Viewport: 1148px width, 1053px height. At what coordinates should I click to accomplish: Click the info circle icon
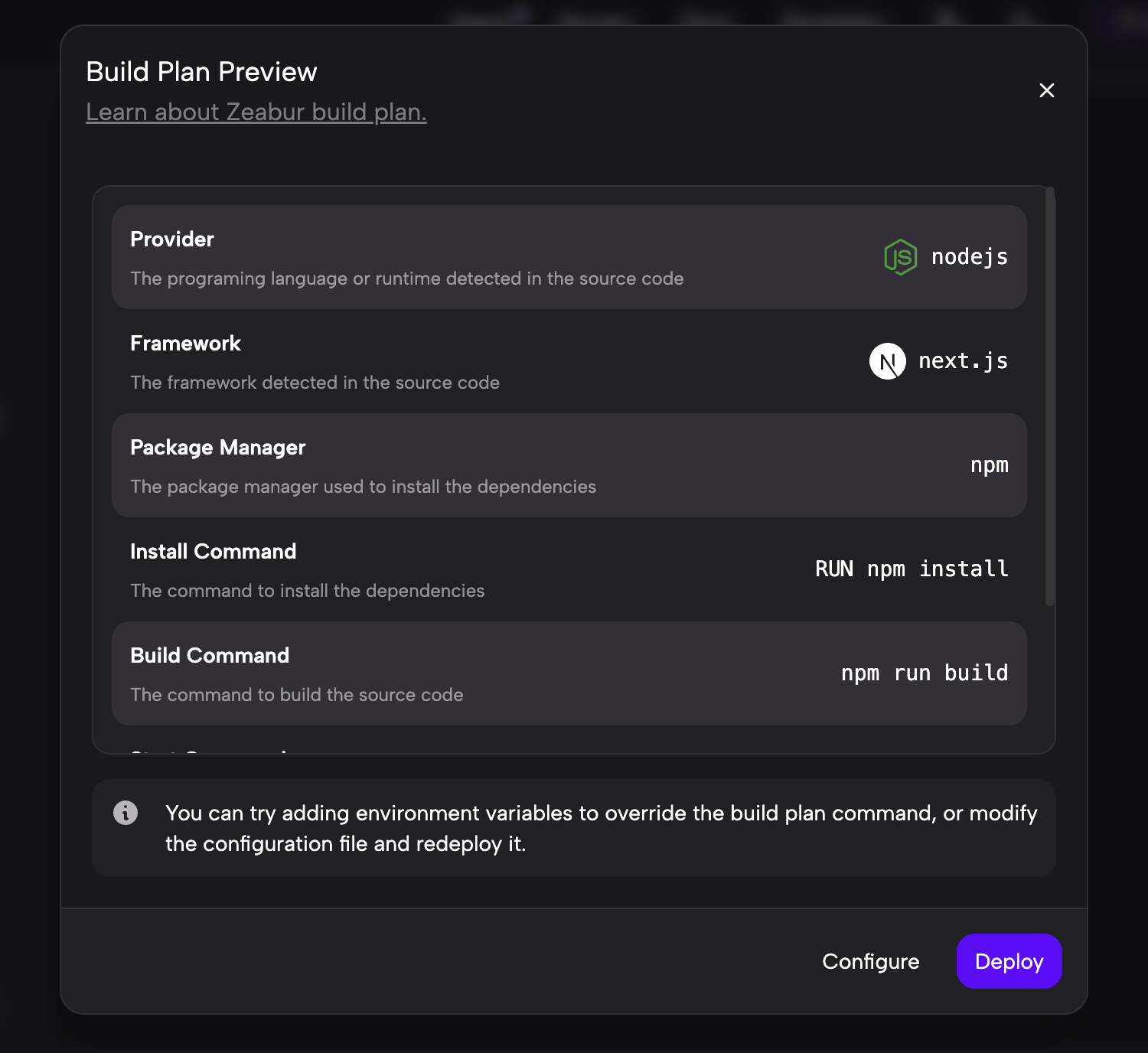click(126, 813)
